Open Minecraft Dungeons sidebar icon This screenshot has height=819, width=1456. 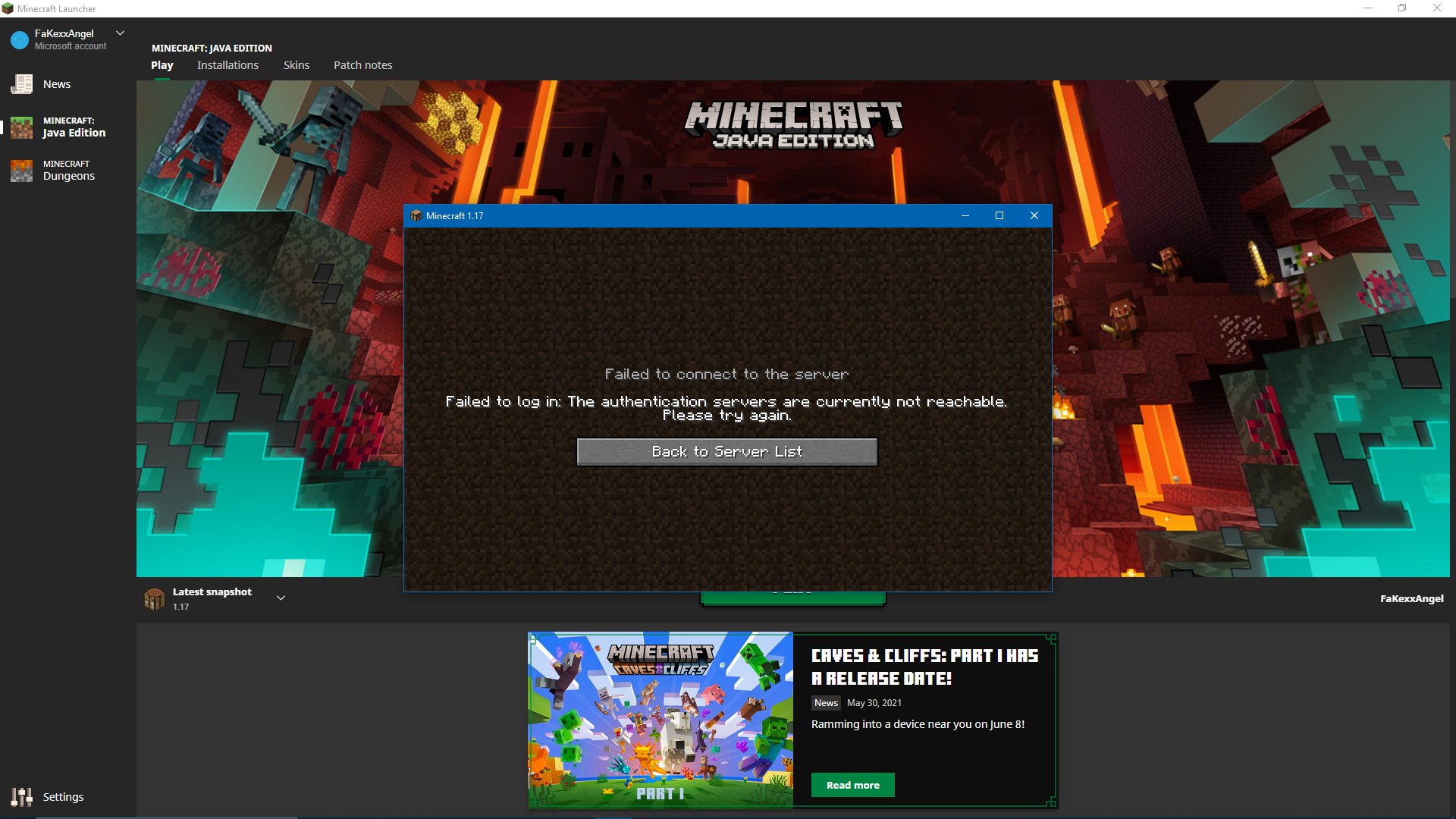click(21, 171)
